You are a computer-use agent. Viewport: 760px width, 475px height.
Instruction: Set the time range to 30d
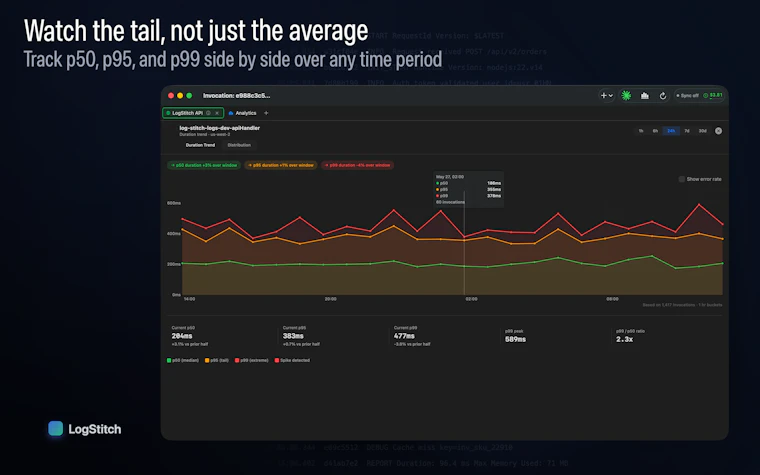point(702,131)
